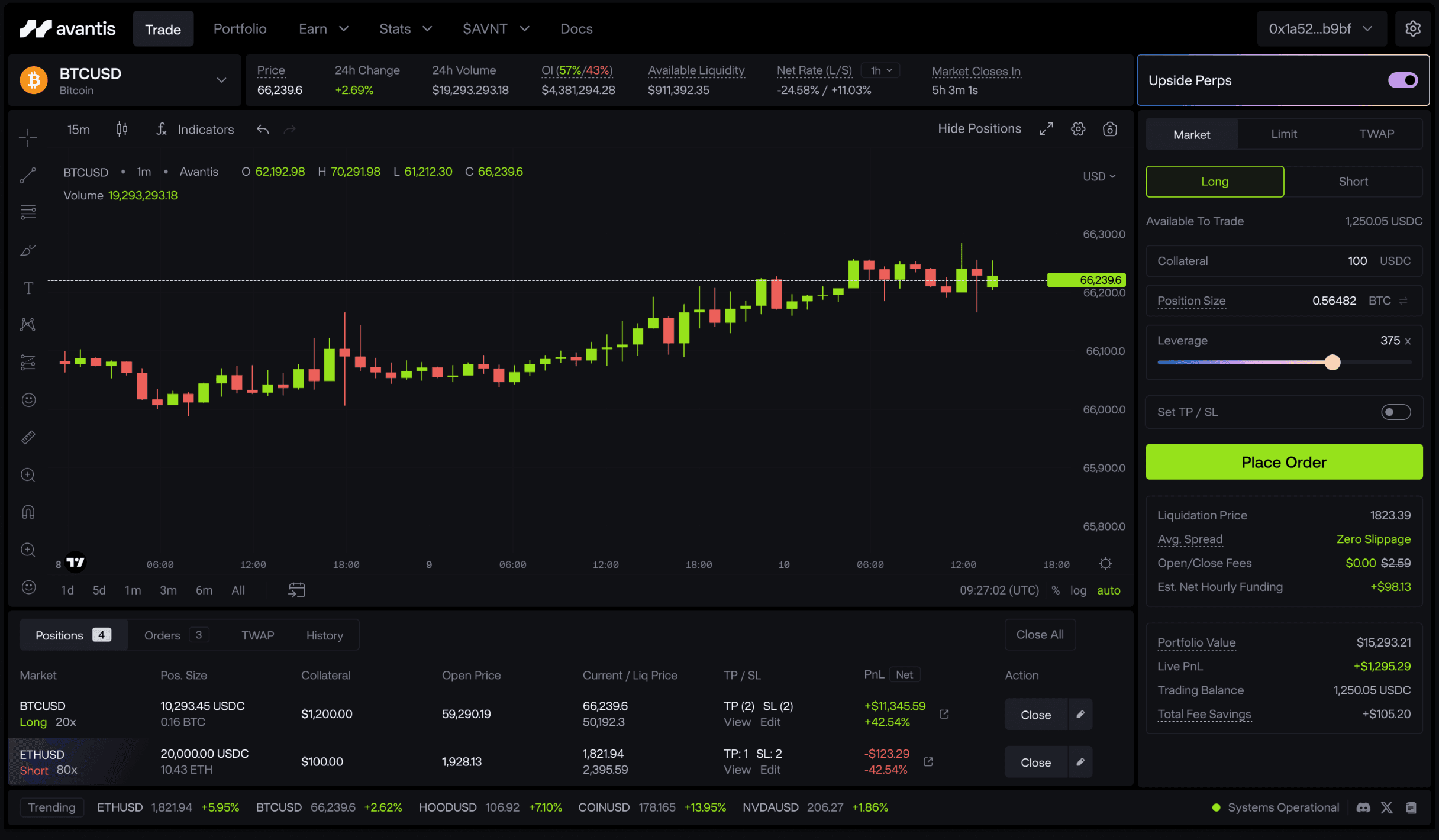Click Hide Positions on chart
The width and height of the screenshot is (1439, 840).
click(x=979, y=128)
